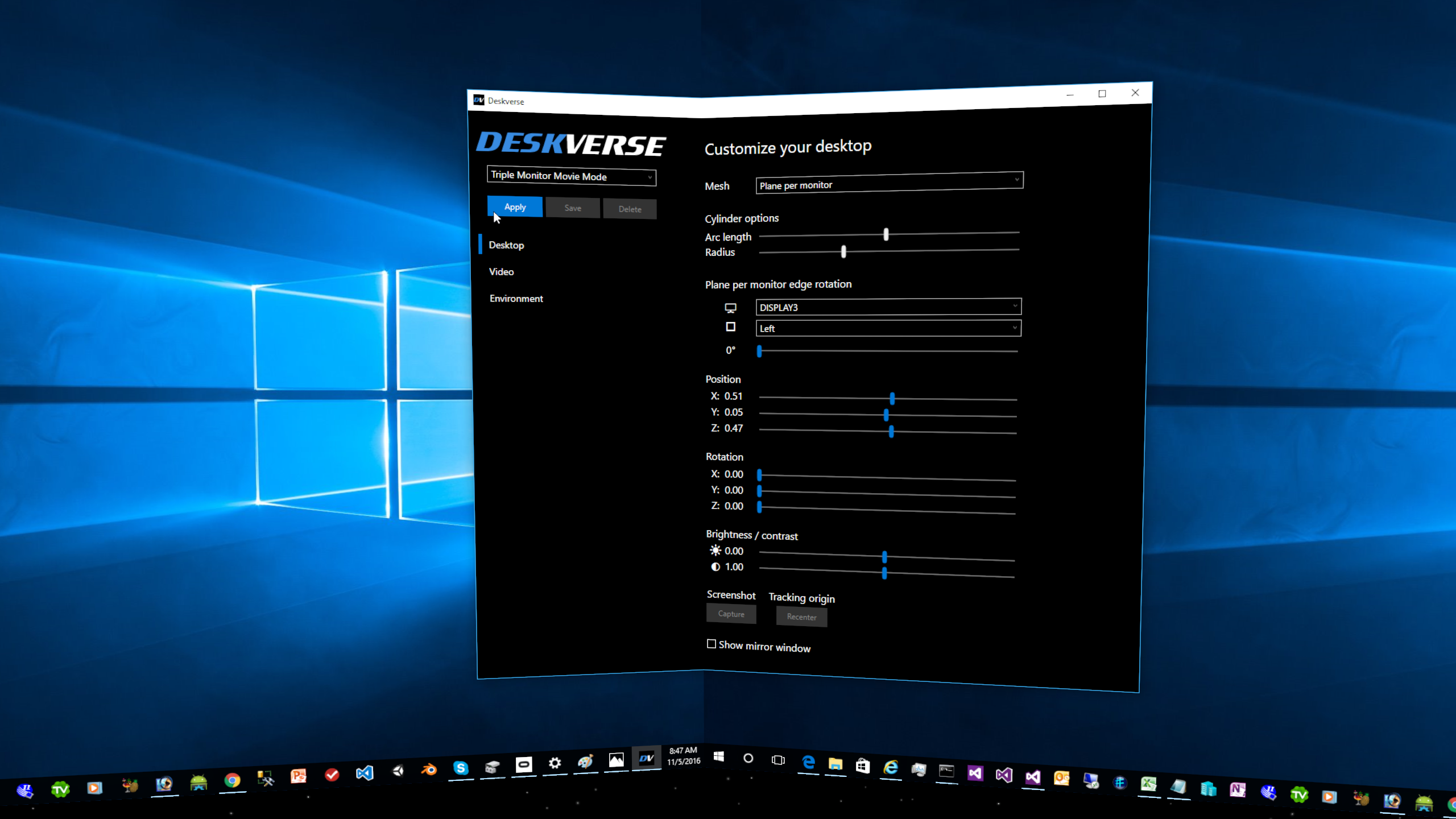Open the Environment section
1456x819 pixels.
point(516,299)
